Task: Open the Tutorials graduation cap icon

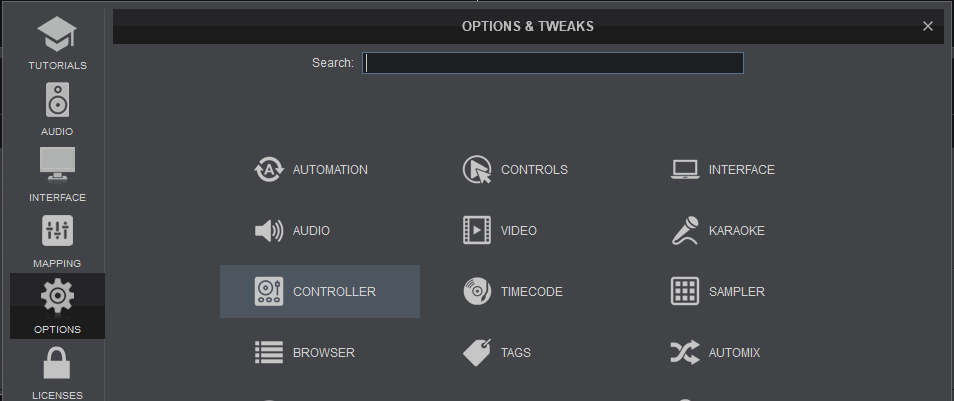Action: [x=57, y=35]
